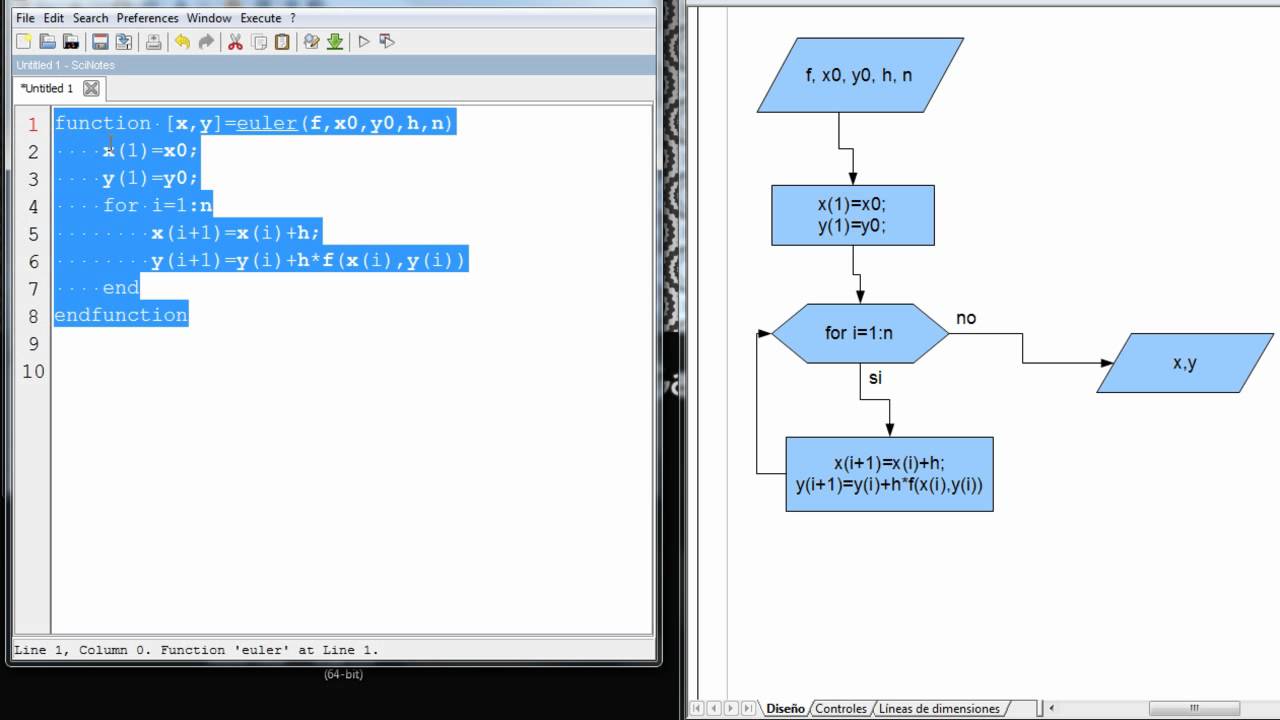Viewport: 1280px width, 720px height.
Task: Click the Paste clipboard icon
Action: tap(283, 42)
